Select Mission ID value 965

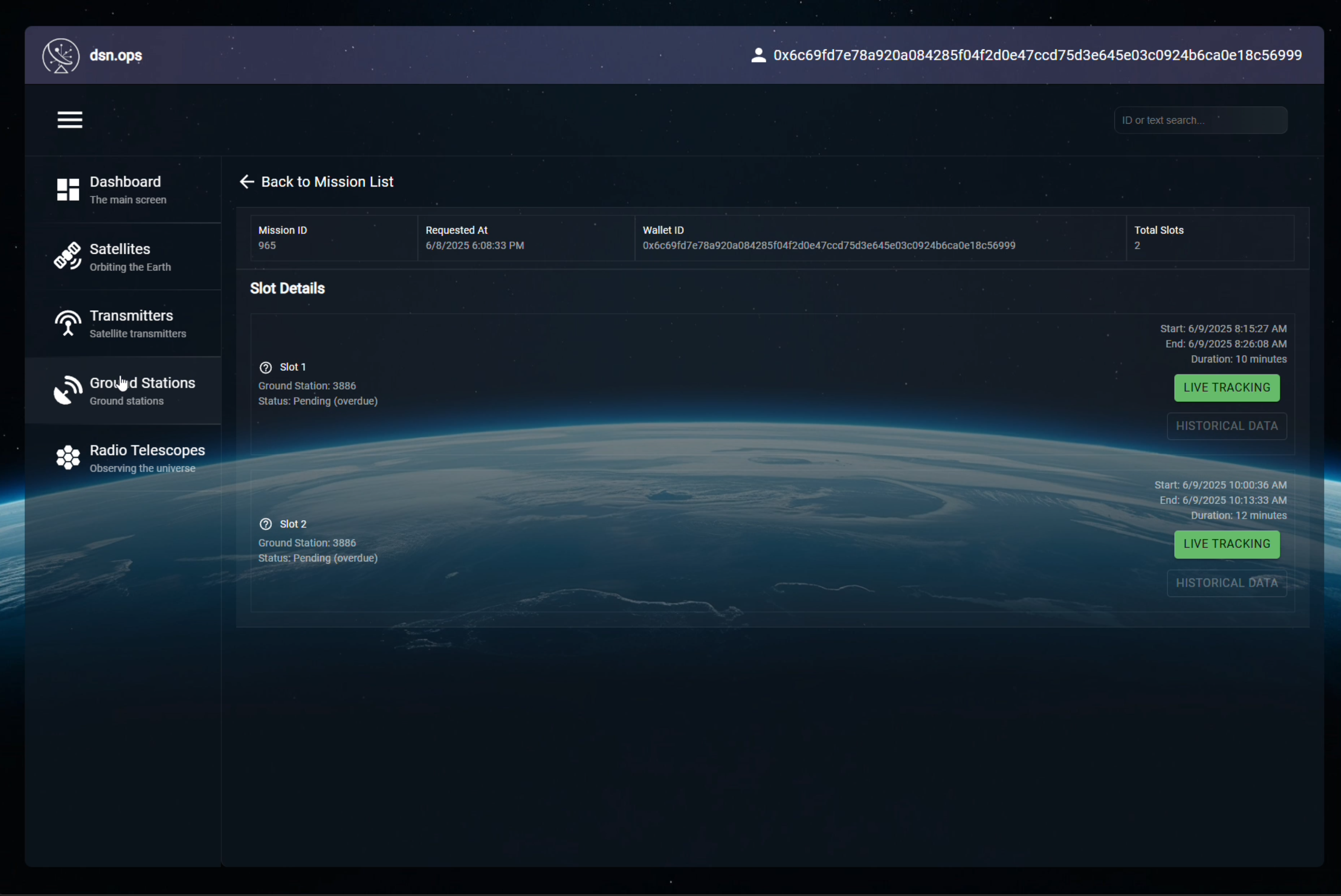(267, 245)
